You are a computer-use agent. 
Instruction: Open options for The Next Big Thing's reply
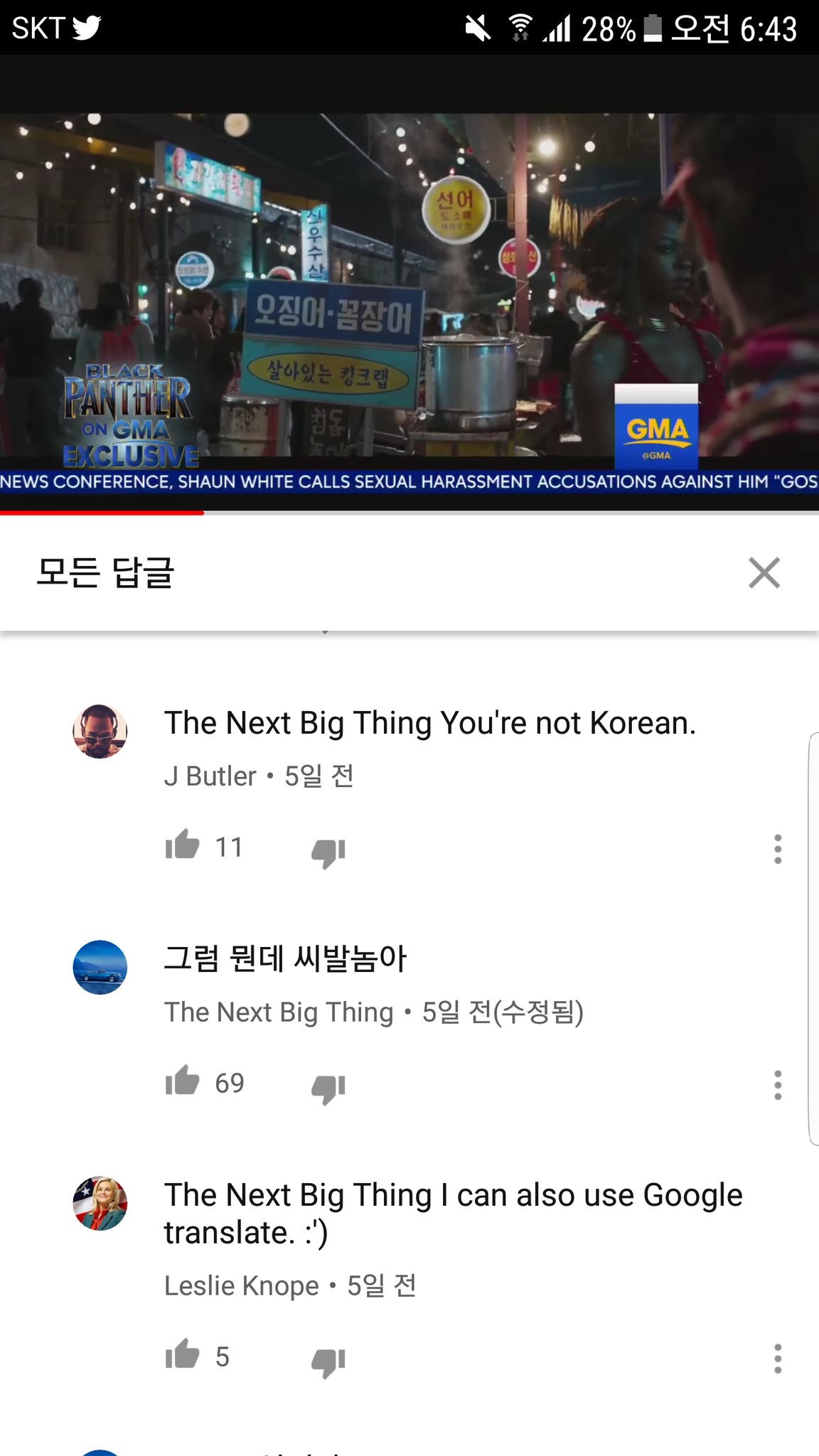pyautogui.click(x=778, y=1085)
